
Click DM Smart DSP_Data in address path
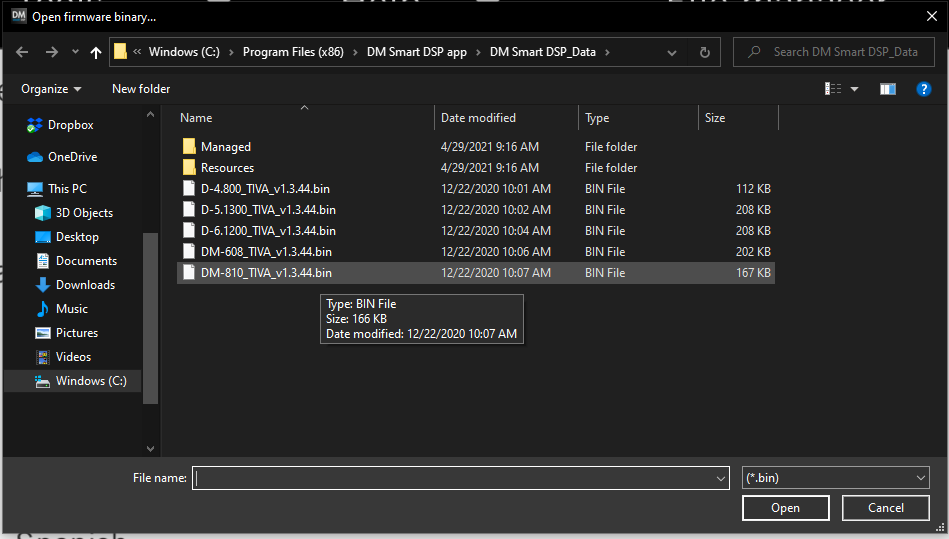pos(543,52)
